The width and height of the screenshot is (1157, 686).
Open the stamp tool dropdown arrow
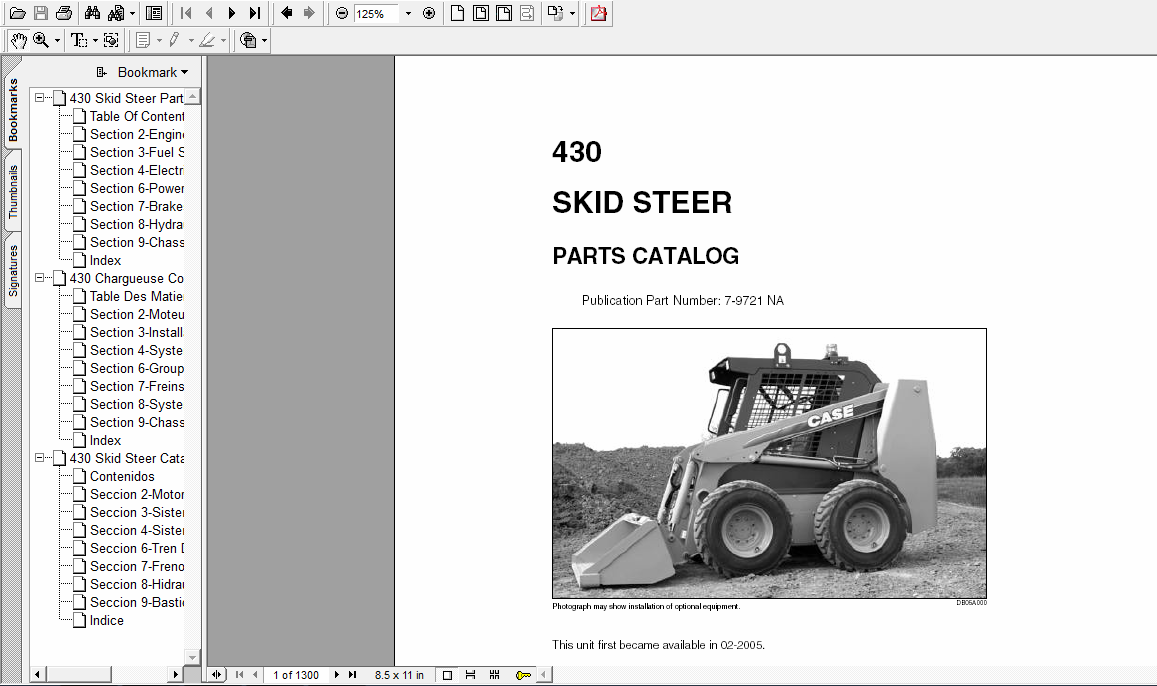(x=264, y=41)
